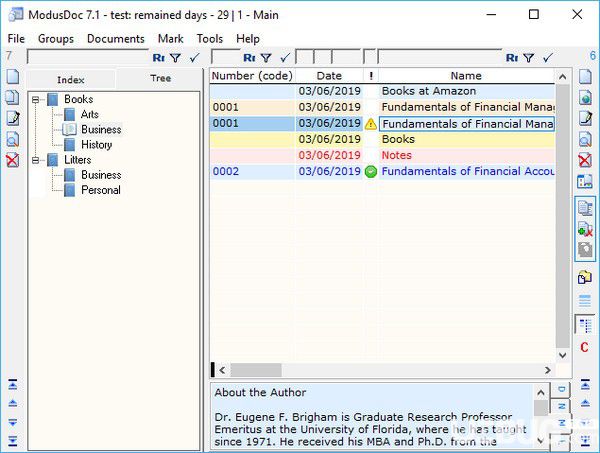This screenshot has height=453, width=600.
Task: Click the groups search input field
Action: coord(88,58)
